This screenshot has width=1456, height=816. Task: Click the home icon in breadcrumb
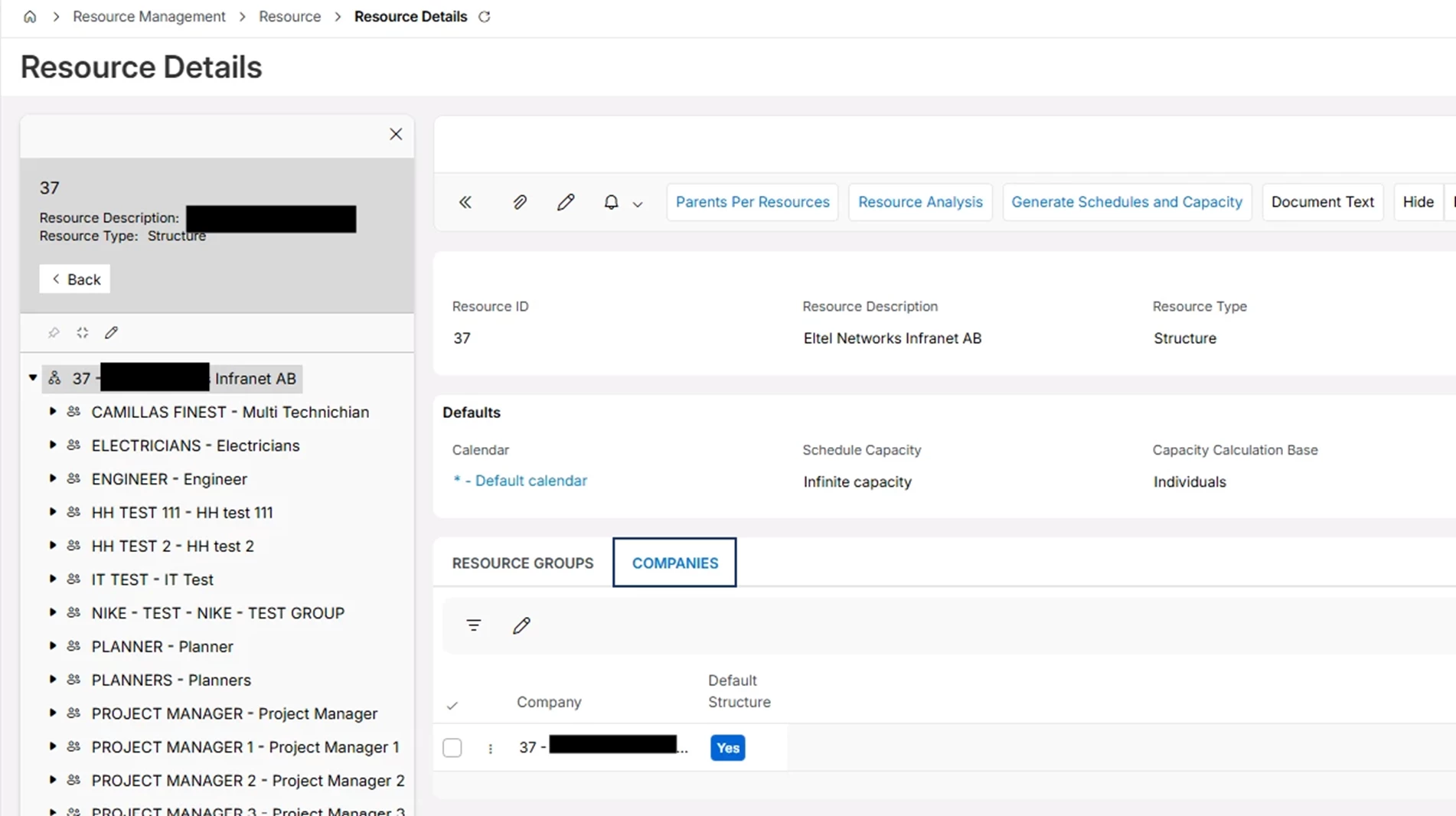coord(30,17)
